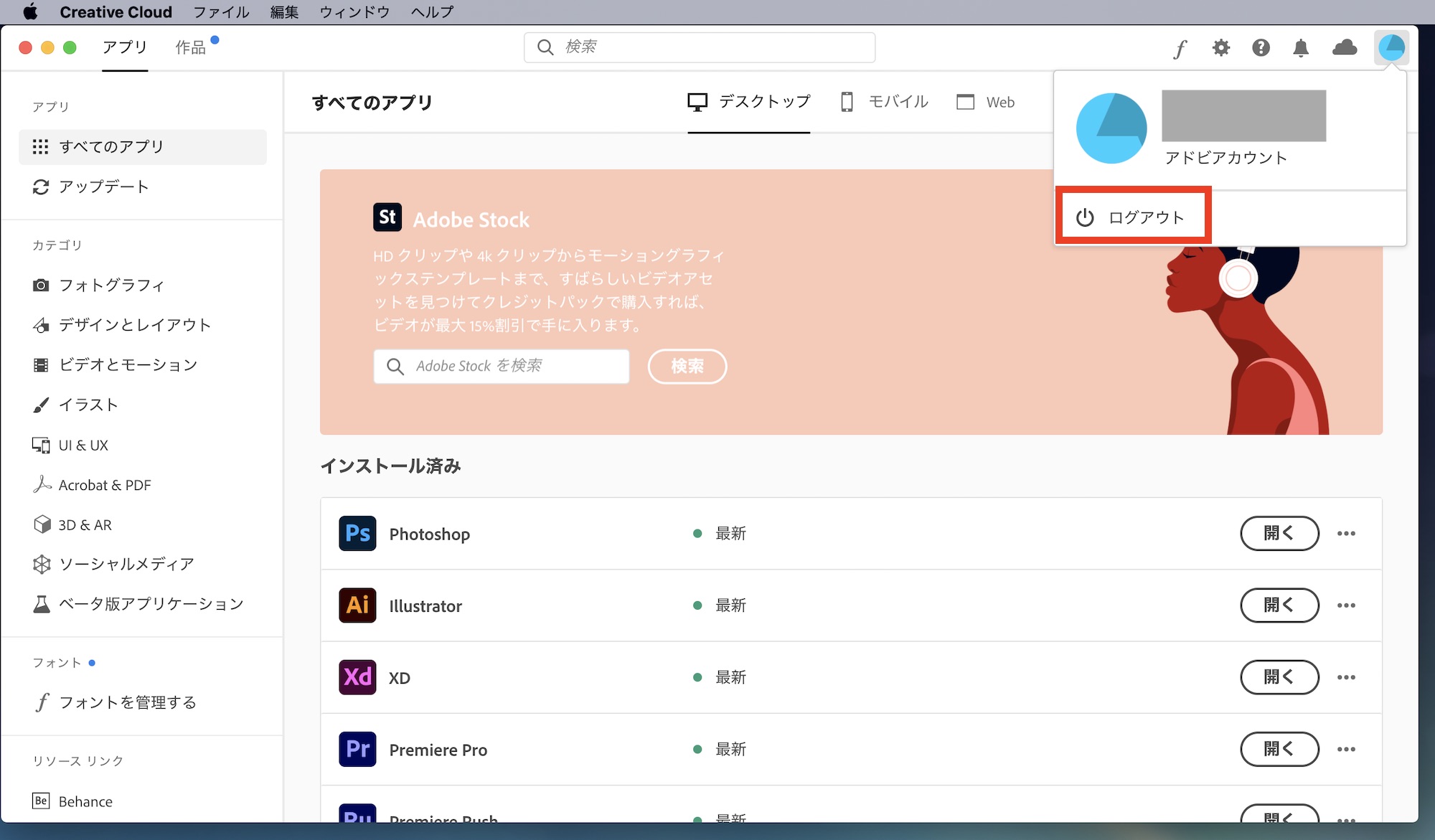Open the notifications bell icon
Image resolution: width=1435 pixels, height=840 pixels.
(1301, 48)
